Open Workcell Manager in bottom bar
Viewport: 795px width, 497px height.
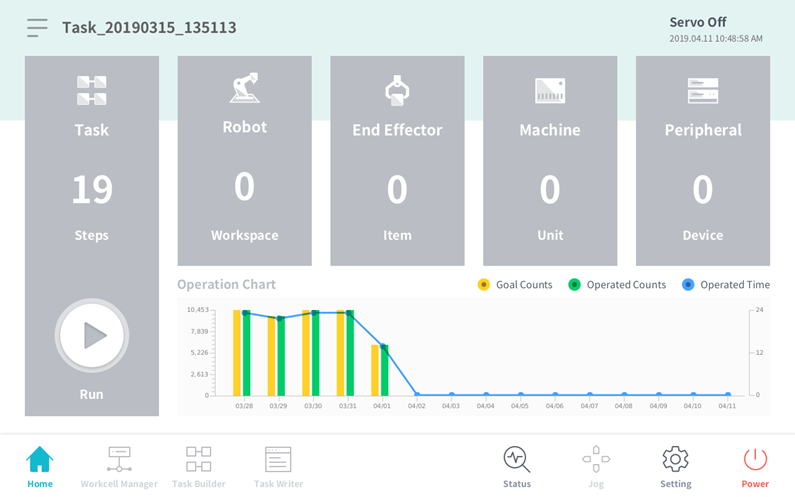pos(119,466)
